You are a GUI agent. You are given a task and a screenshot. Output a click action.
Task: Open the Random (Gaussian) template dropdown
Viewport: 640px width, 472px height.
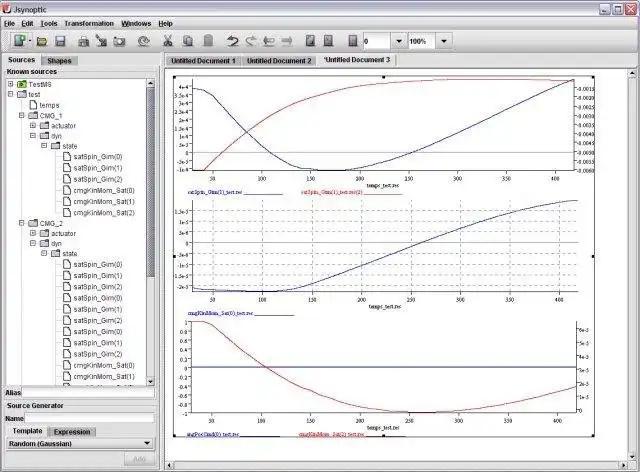pyautogui.click(x=80, y=443)
